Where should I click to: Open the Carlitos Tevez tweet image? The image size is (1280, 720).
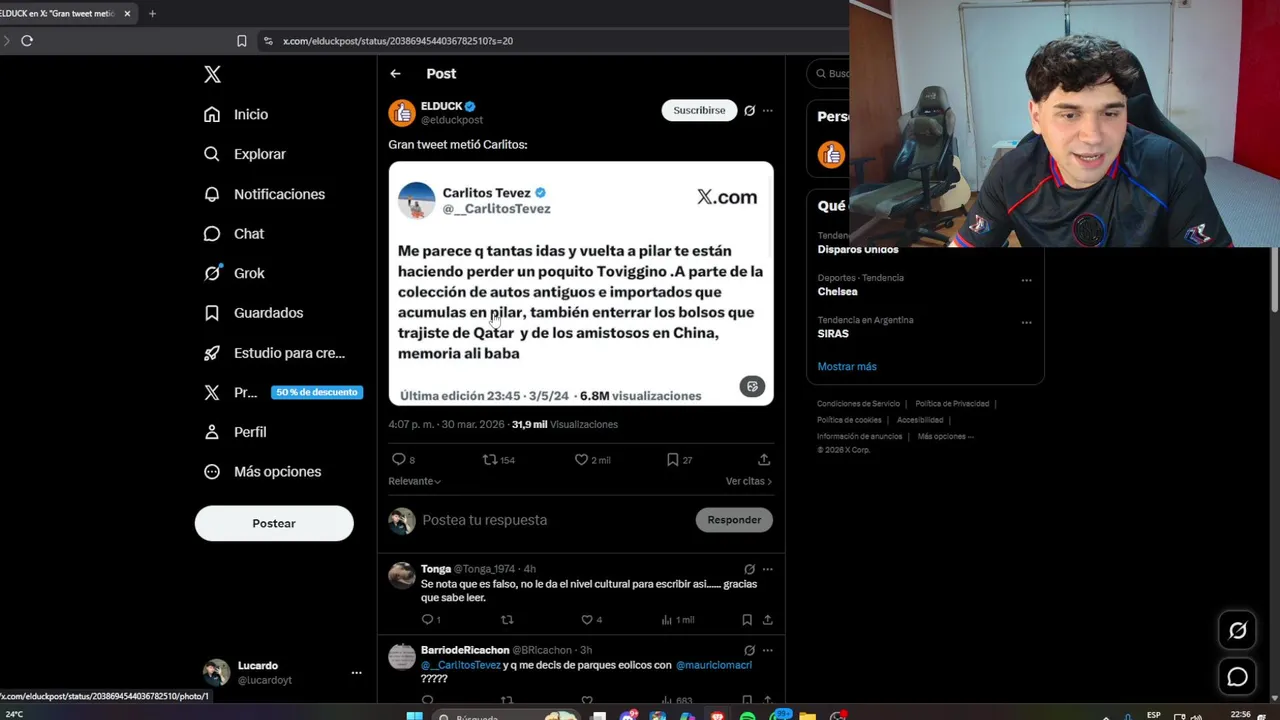581,283
